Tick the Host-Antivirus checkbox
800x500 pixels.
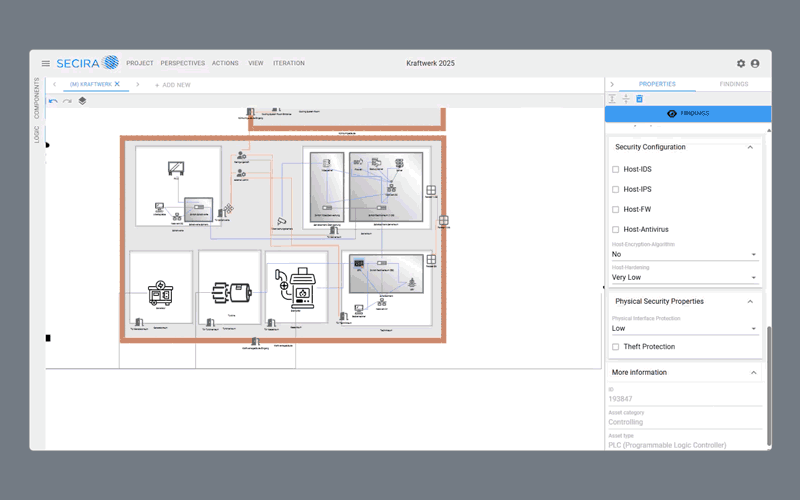[x=616, y=230]
